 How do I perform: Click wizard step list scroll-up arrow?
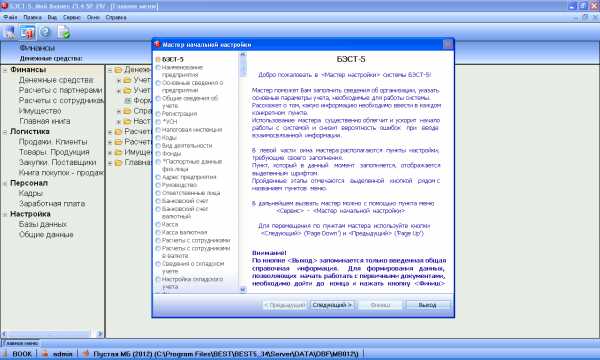click(x=243, y=54)
